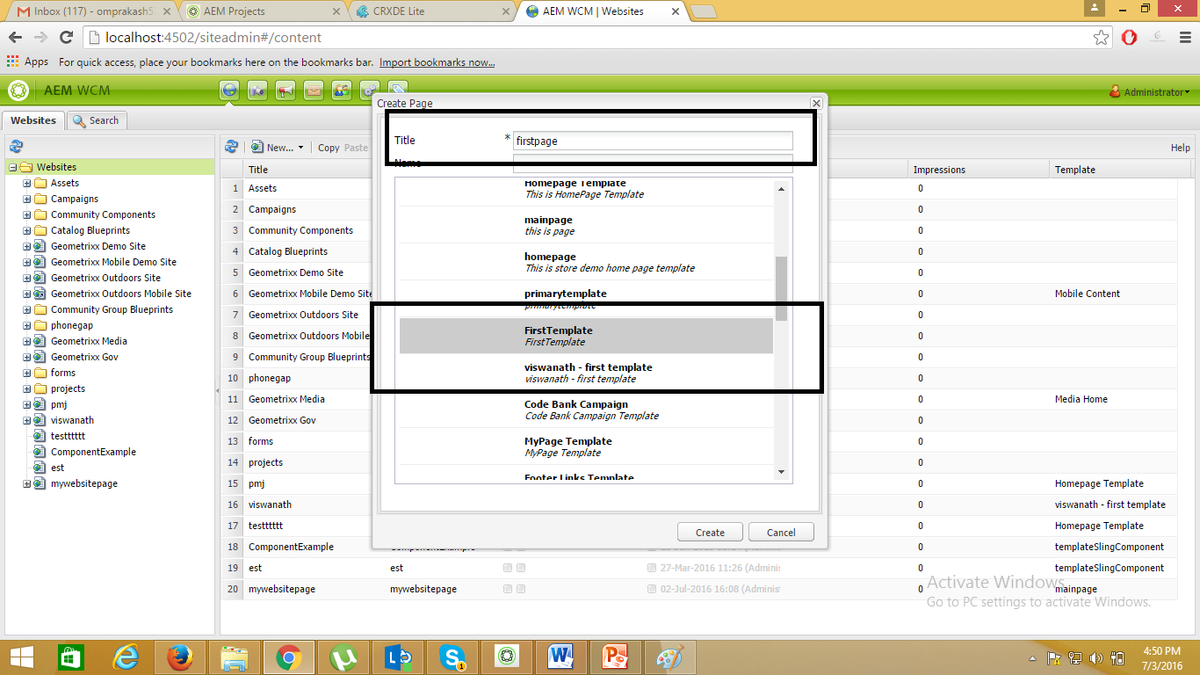This screenshot has width=1200, height=675.
Task: Click the AEM logo icon
Action: (18, 91)
